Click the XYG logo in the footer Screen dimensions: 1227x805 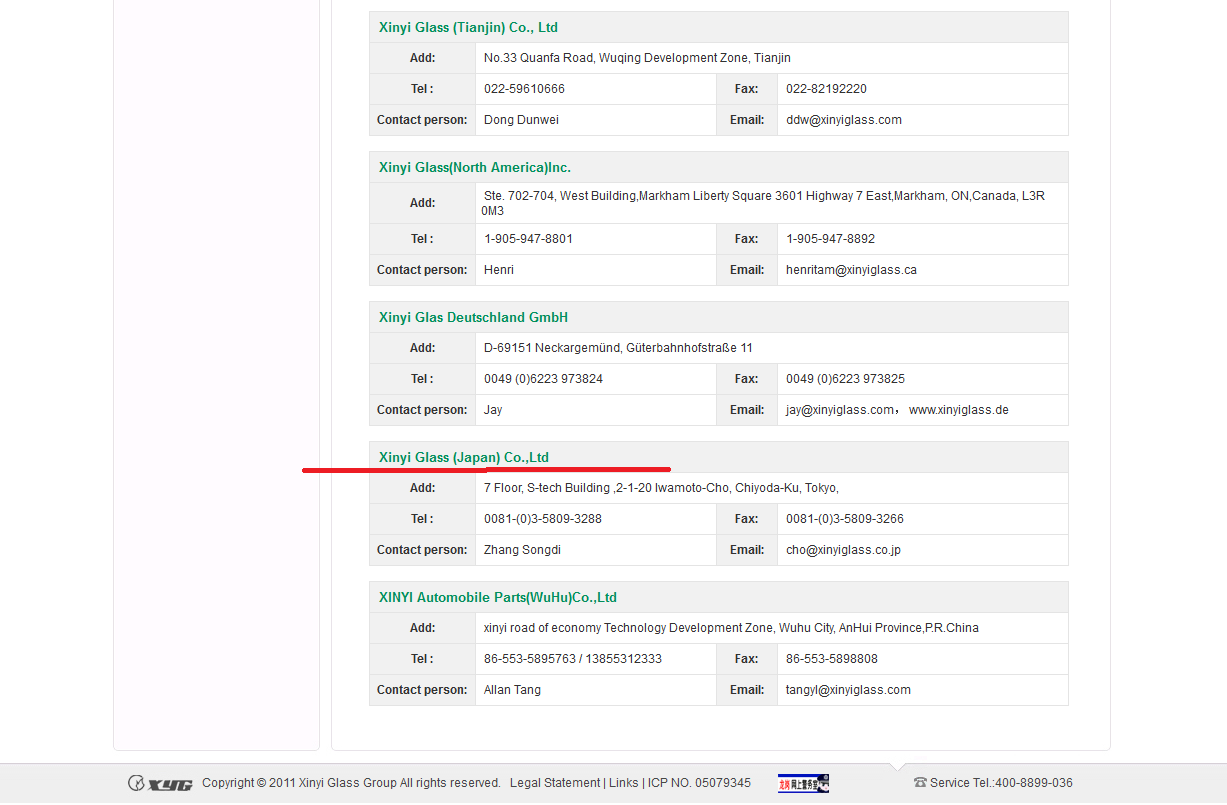pos(160,783)
